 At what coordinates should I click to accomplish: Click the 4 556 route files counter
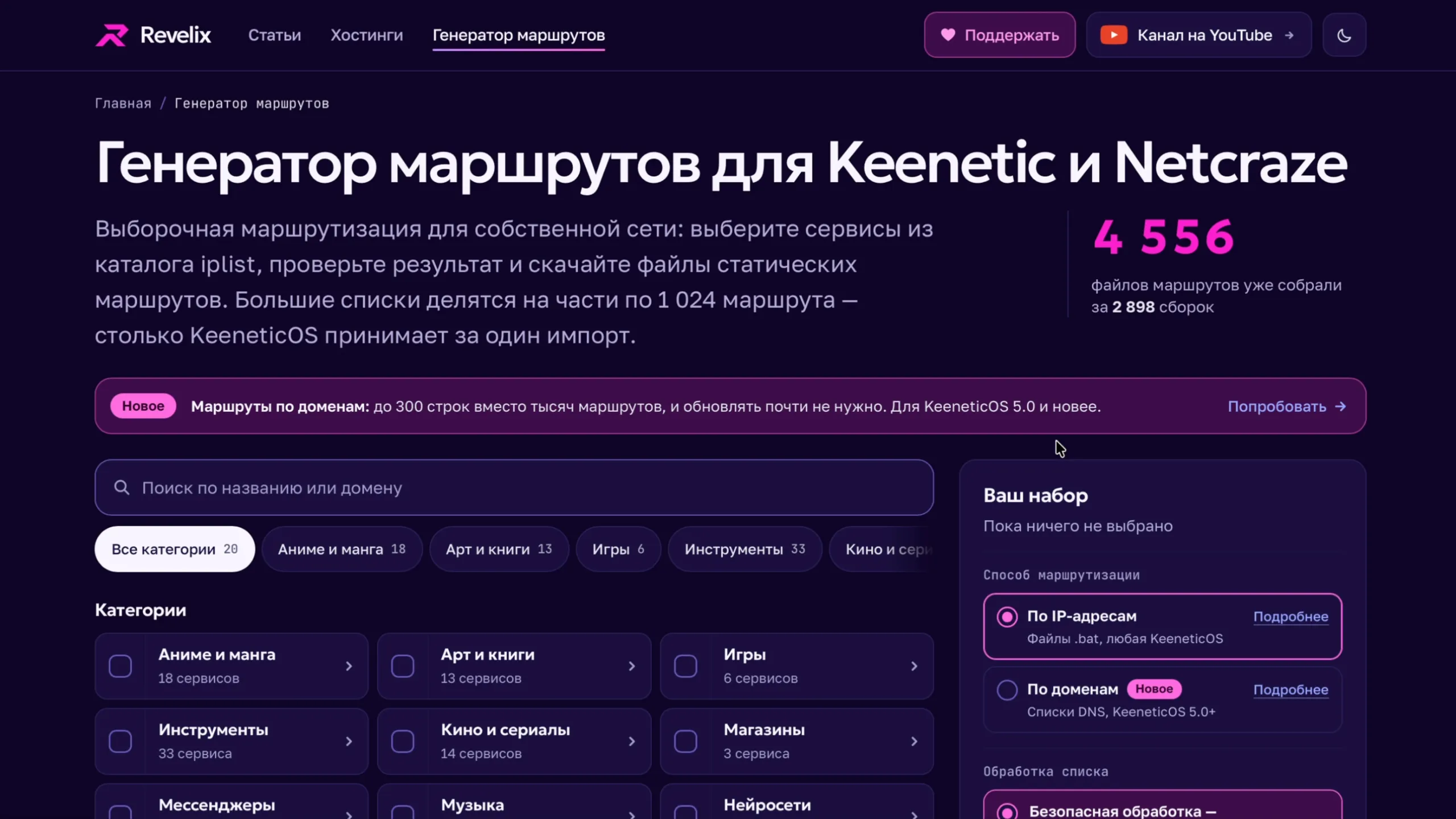click(1164, 237)
